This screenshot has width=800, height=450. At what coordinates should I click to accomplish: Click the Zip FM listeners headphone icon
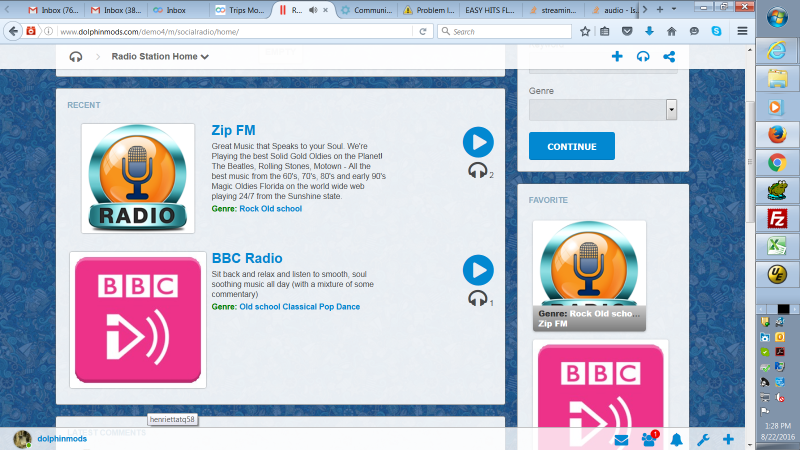[478, 170]
